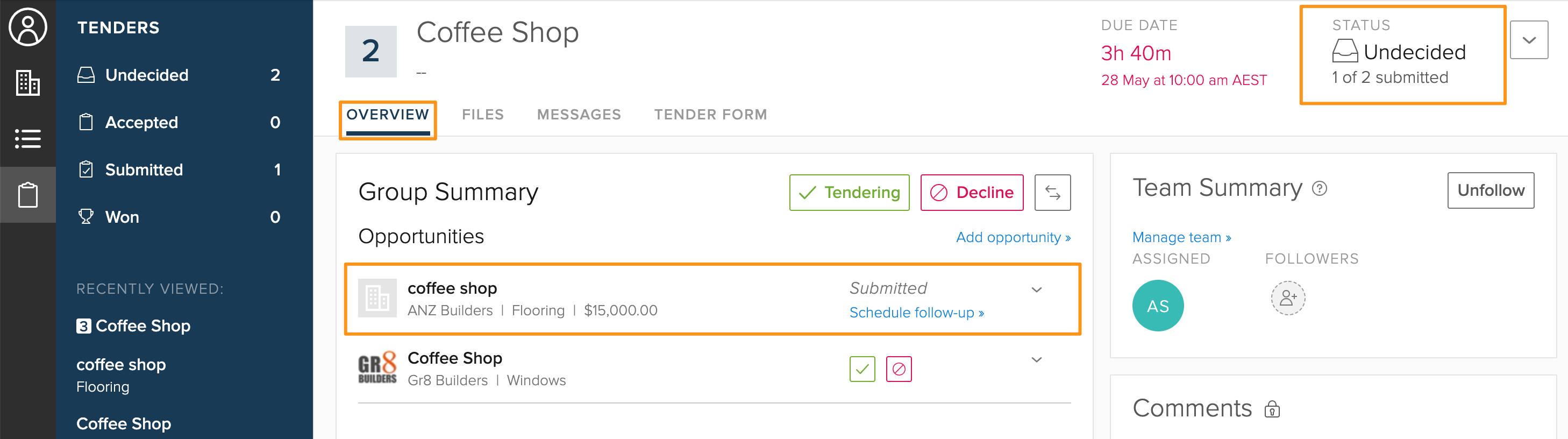Screen dimensions: 1568x439
Task: Select the tenders clipboard icon in sidebar
Action: 27,195
